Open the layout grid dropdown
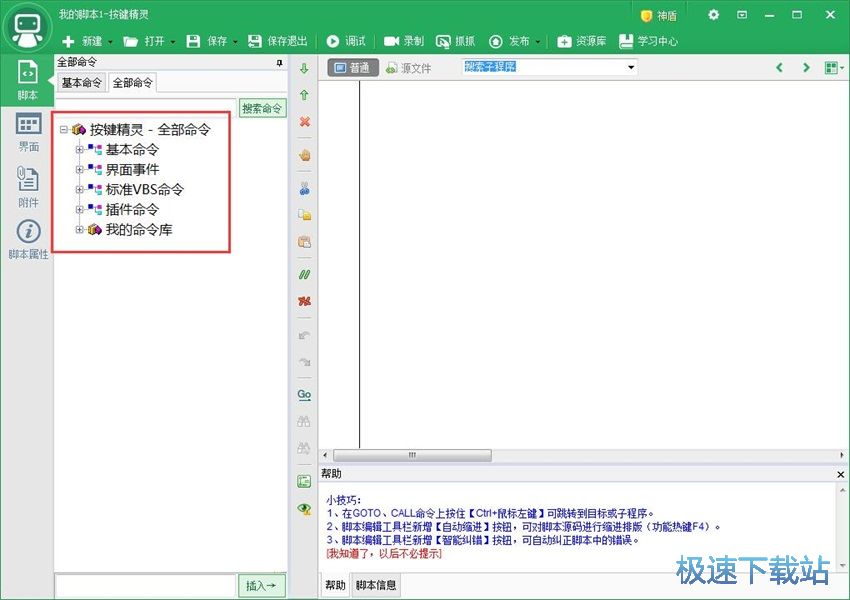Viewport: 850px width, 600px height. [834, 68]
